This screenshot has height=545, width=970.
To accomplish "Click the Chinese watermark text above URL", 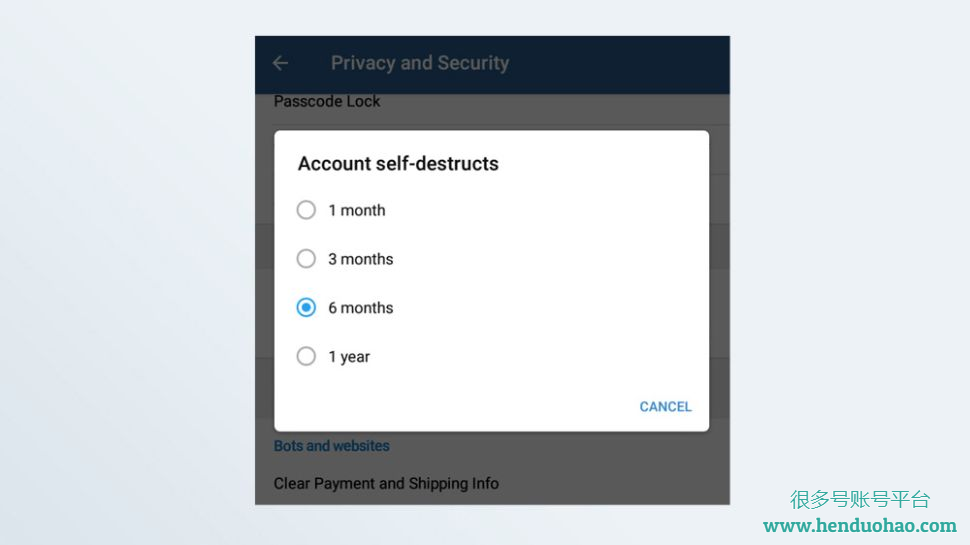I will pos(860,499).
